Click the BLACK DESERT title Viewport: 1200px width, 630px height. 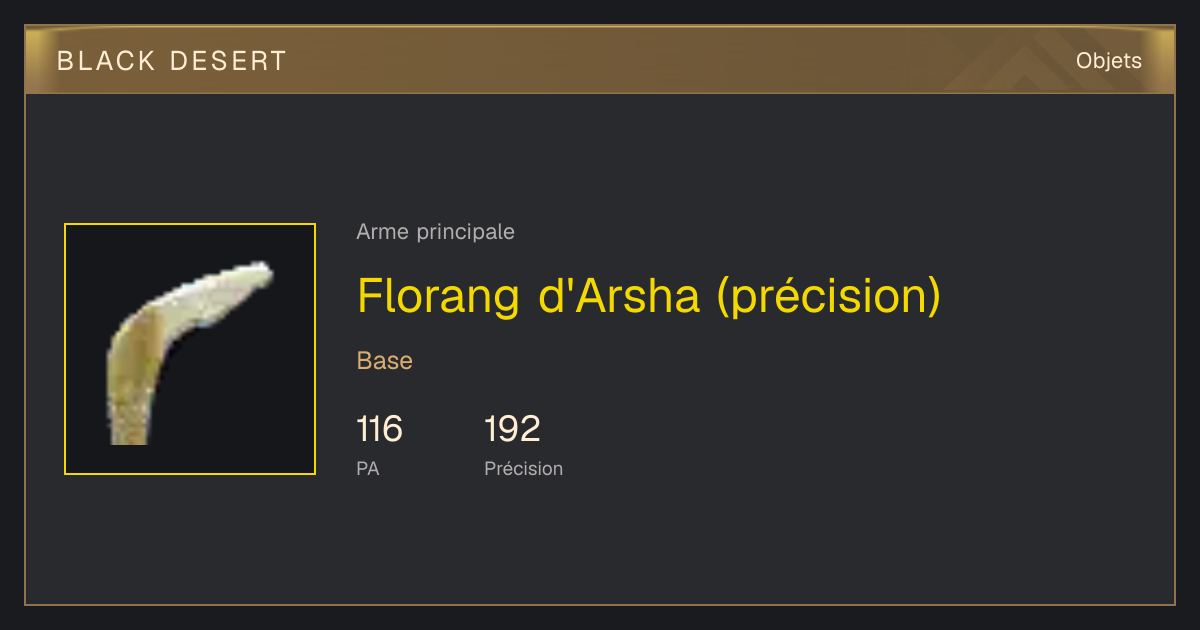(x=172, y=61)
